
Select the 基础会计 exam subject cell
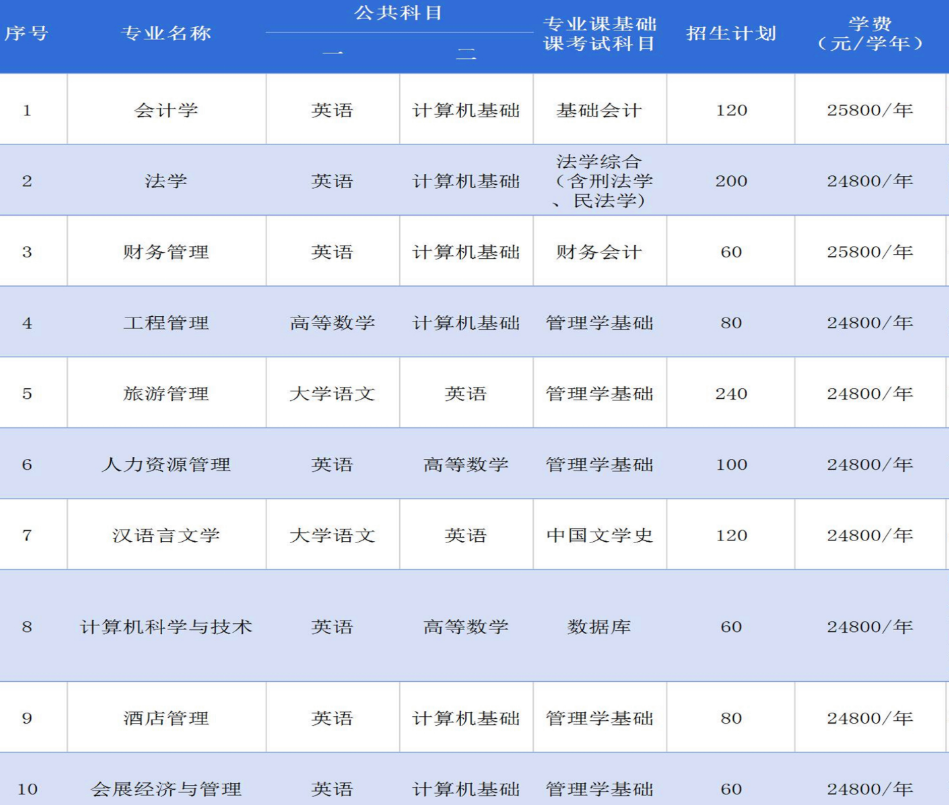599,110
